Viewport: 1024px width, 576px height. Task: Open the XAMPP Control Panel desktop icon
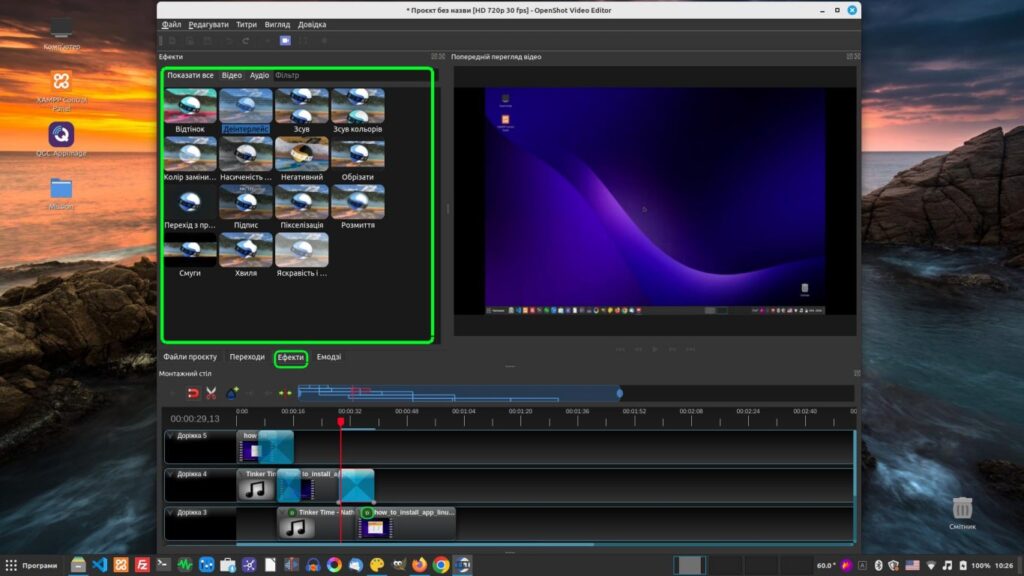coord(61,91)
